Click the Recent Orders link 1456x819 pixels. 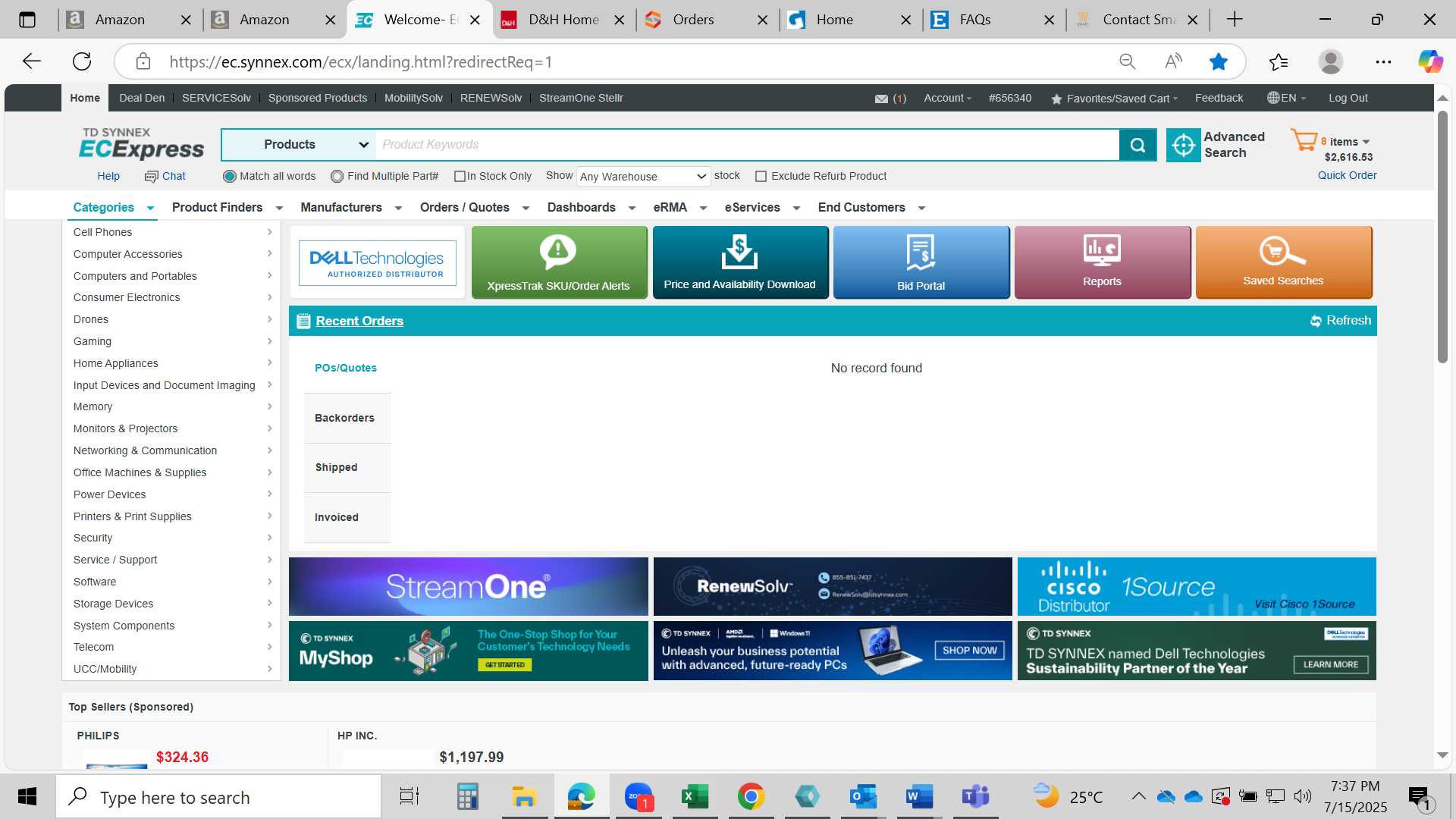359,321
